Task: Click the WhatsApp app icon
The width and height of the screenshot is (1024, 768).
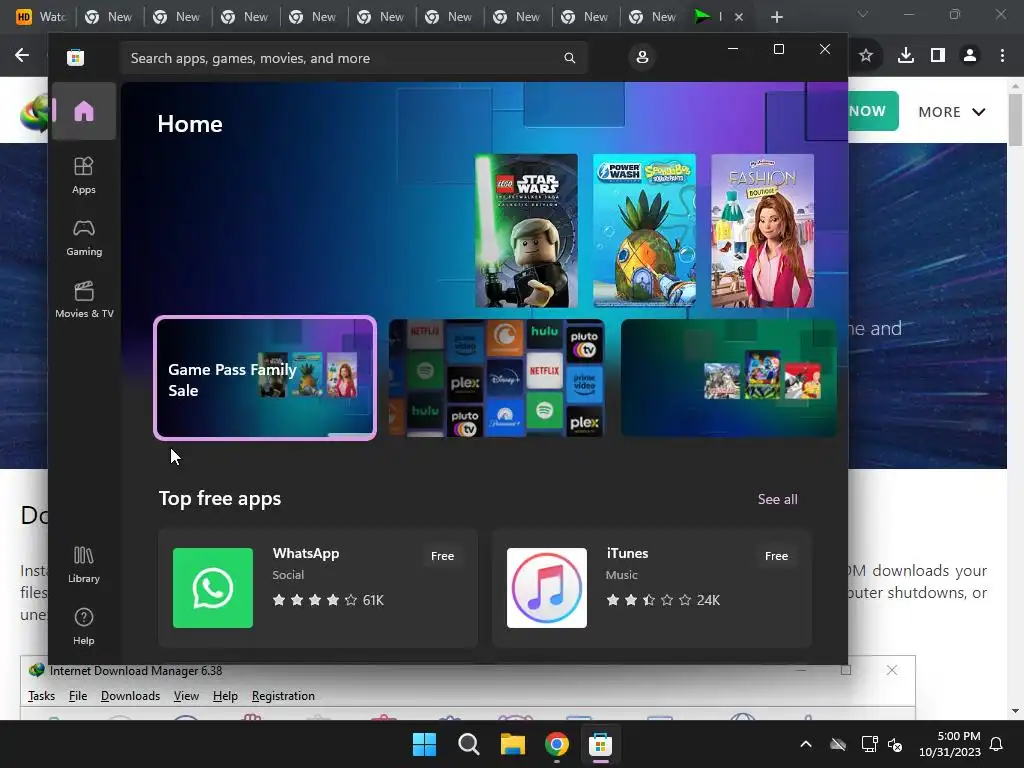Action: pyautogui.click(x=213, y=588)
